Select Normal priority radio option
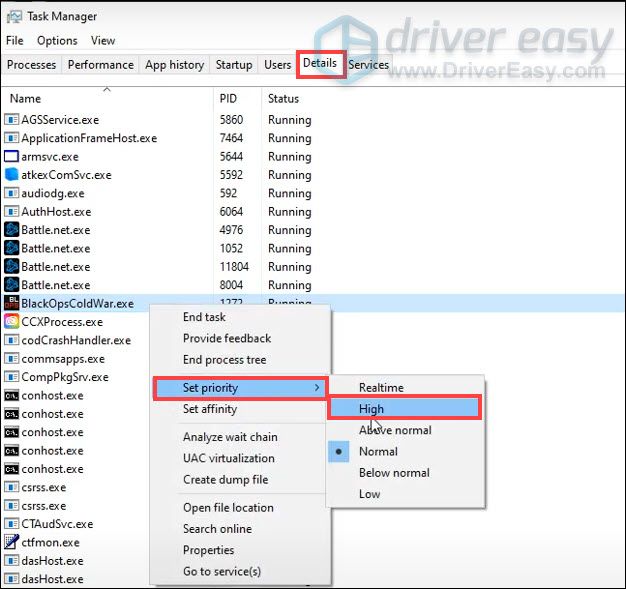The width and height of the screenshot is (626, 589). (378, 451)
